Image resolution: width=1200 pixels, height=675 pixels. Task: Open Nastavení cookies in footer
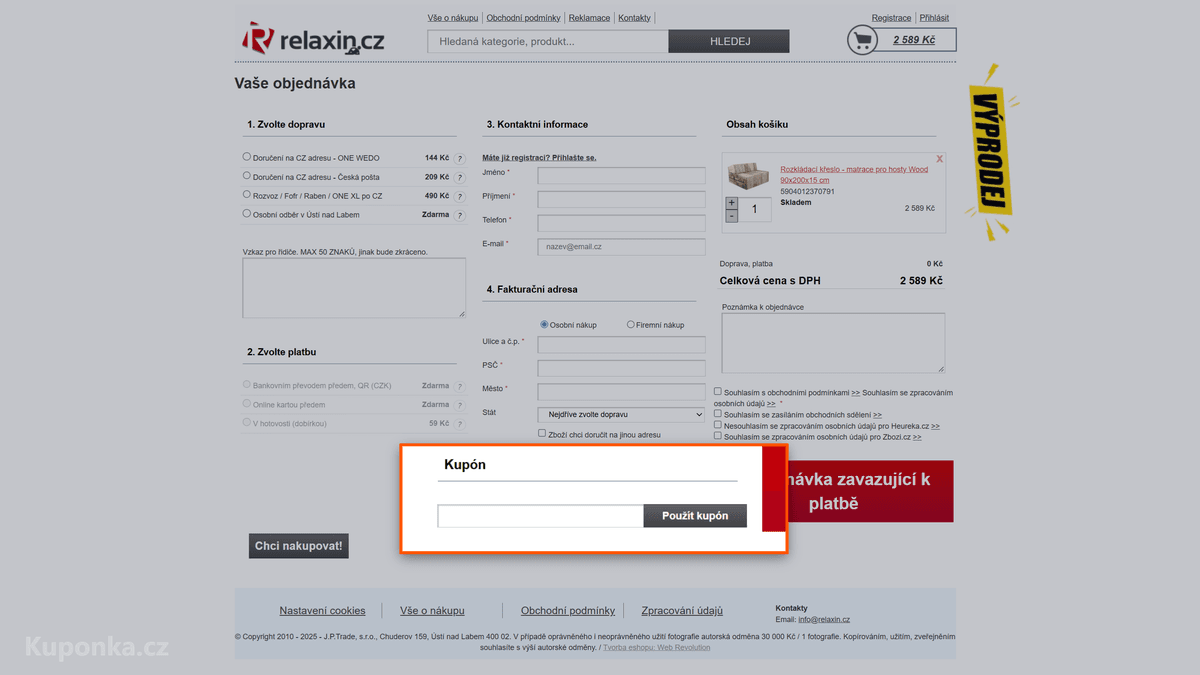coord(322,611)
